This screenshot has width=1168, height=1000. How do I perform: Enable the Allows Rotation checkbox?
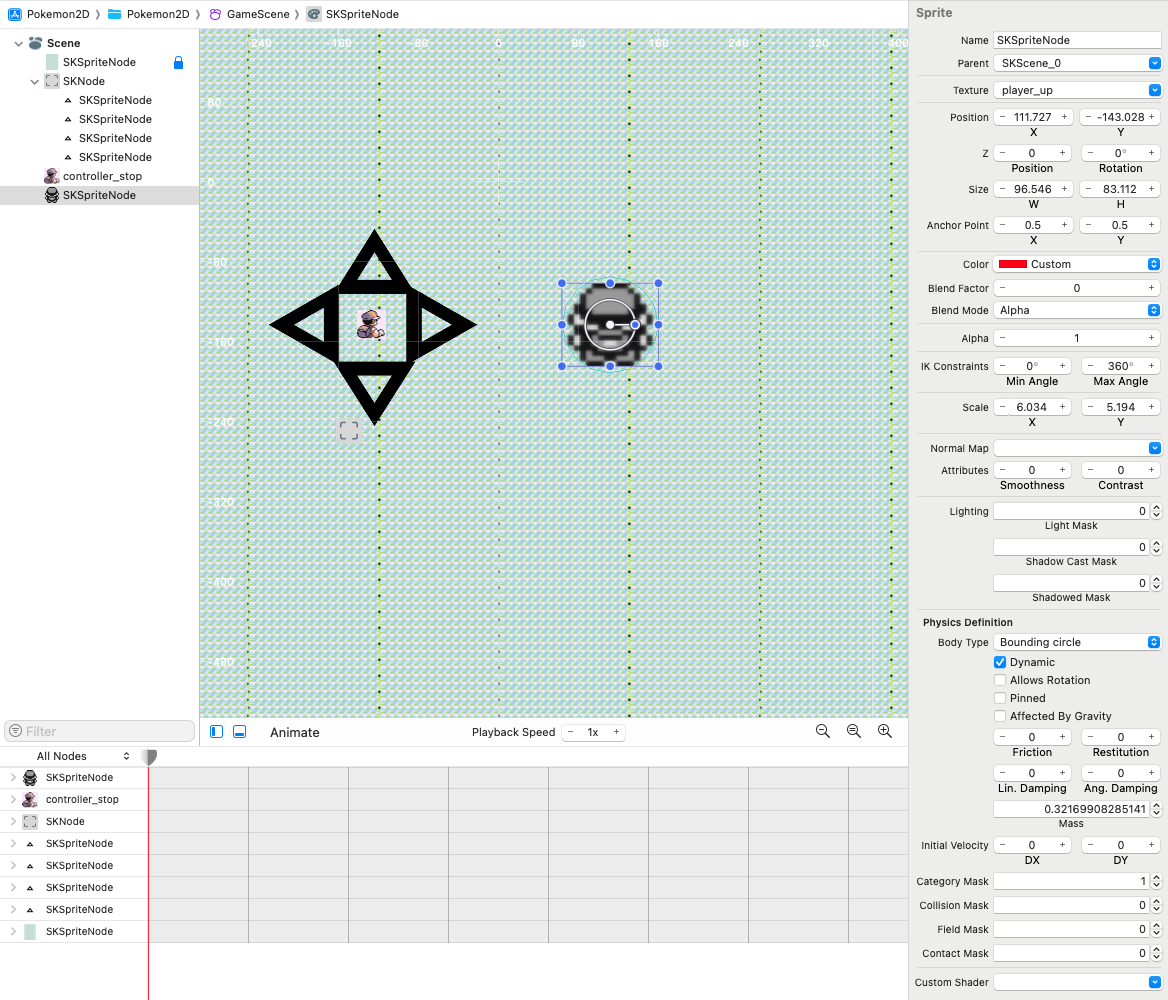click(1000, 680)
